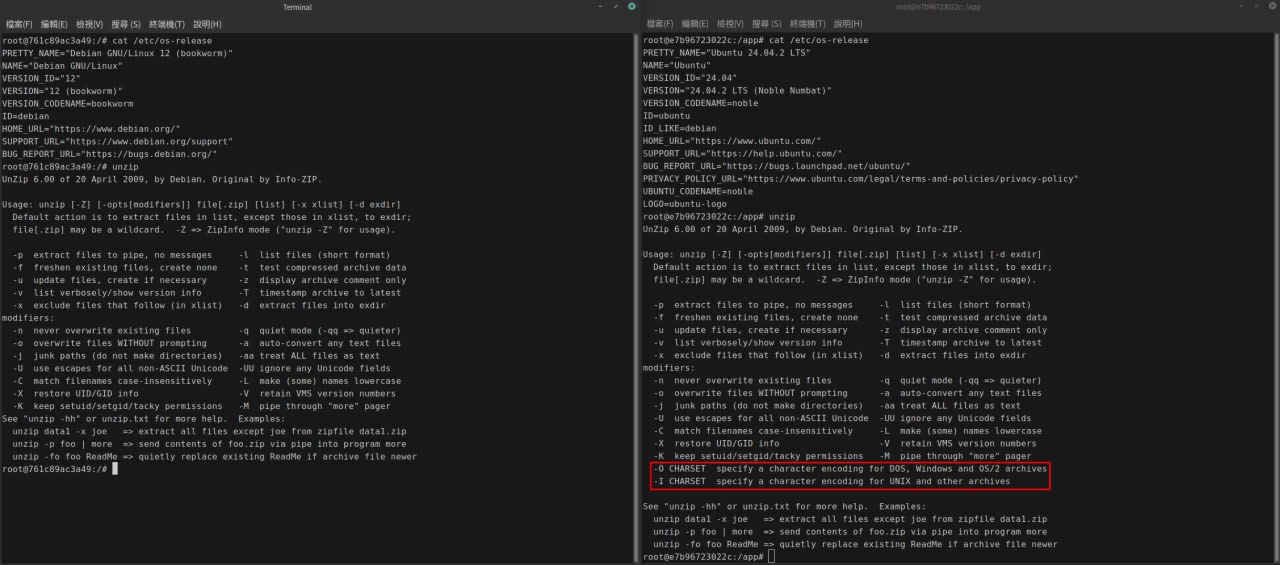Screen dimensions: 1280x565
Task: Open 編輯(E) menu in left Terminal window
Action: (54, 23)
